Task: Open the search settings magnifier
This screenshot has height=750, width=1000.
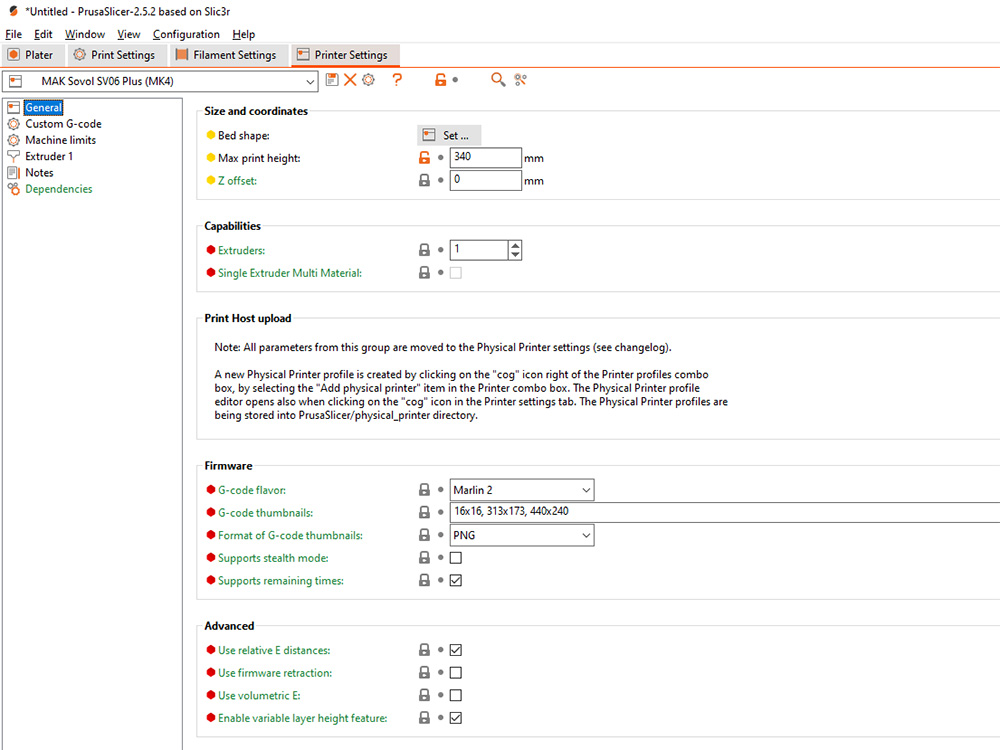Action: pyautogui.click(x=498, y=80)
